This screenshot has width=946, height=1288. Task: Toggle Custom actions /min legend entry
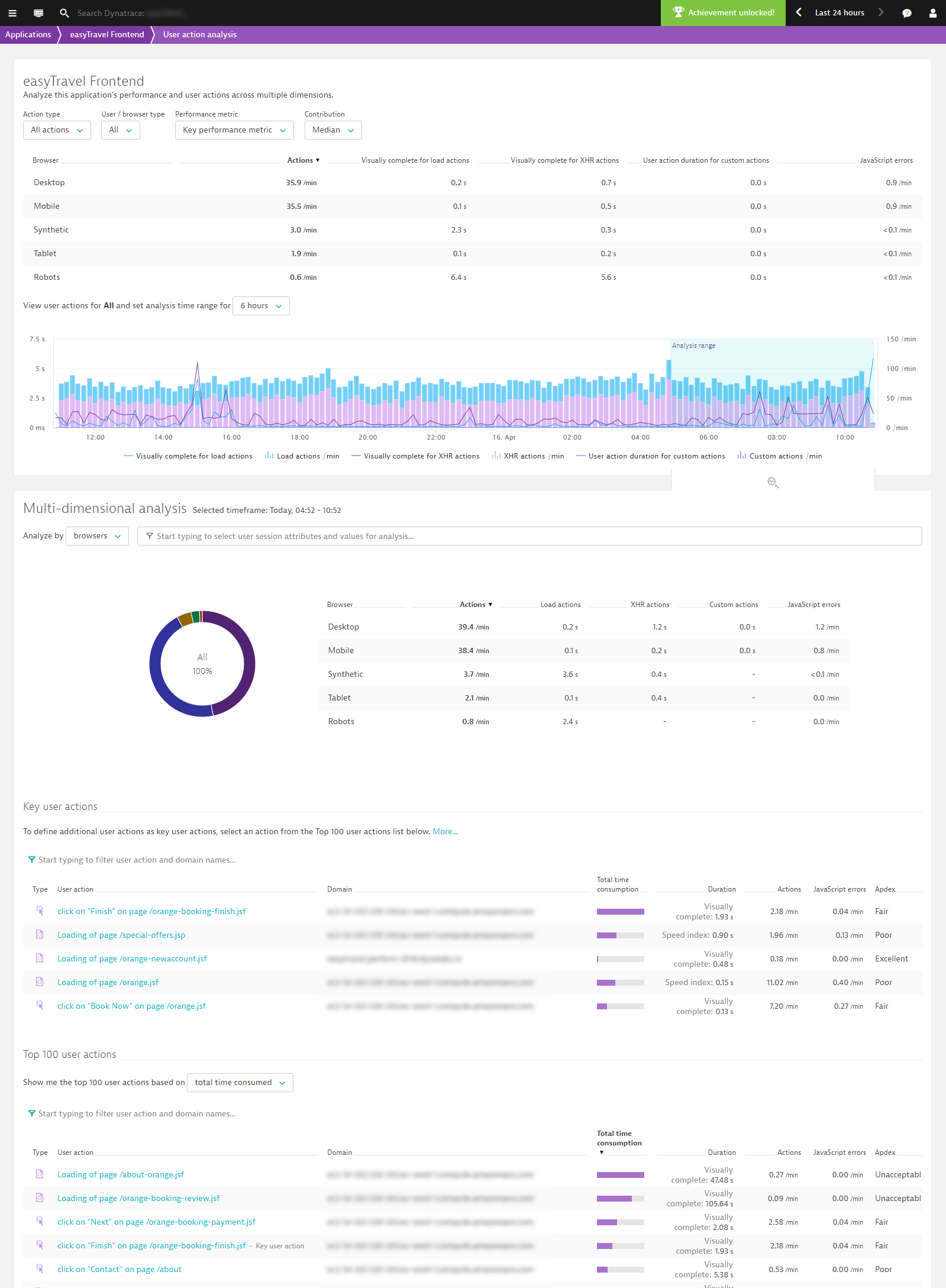[x=780, y=456]
